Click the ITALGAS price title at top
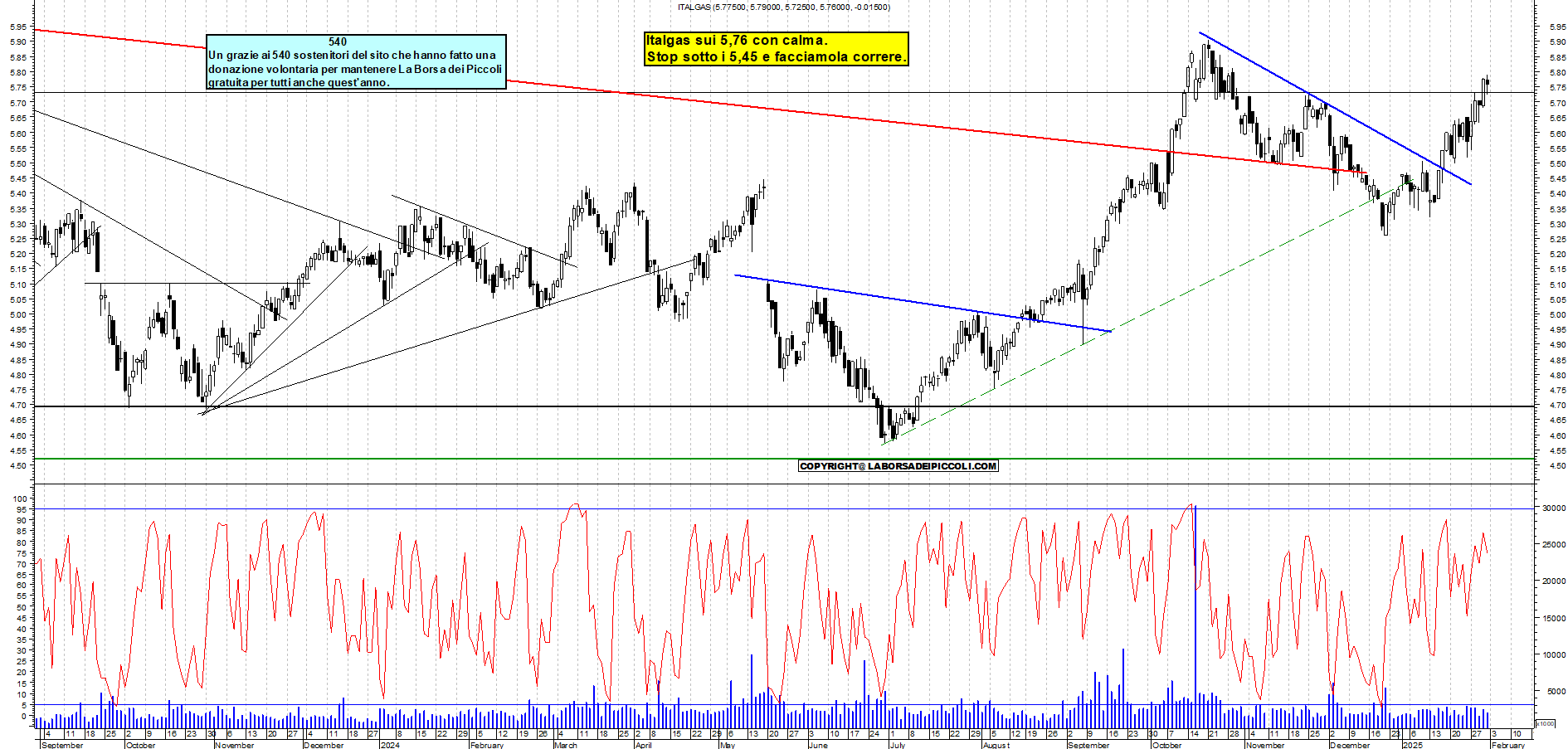 click(784, 7)
